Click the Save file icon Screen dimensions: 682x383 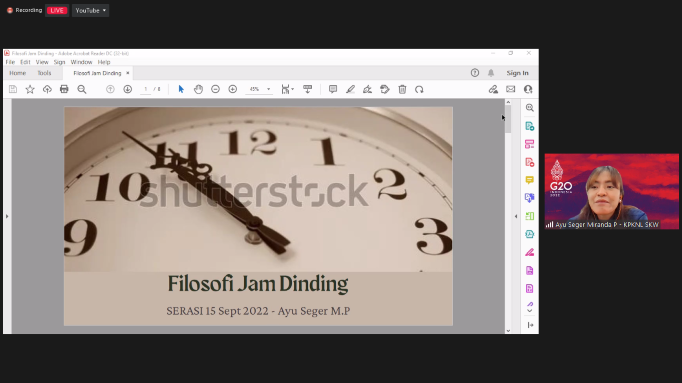click(13, 89)
